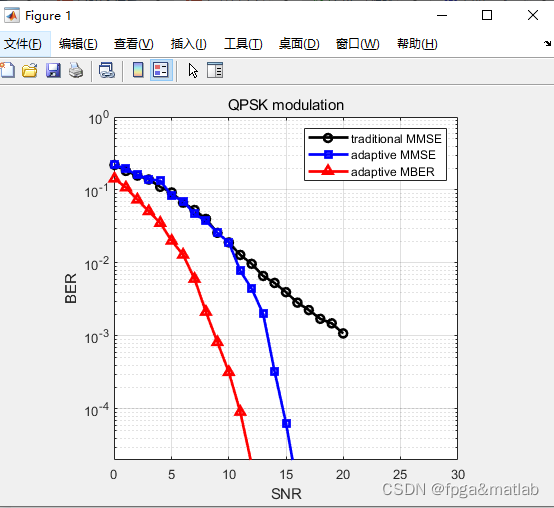Click the Open File folder icon
The height and width of the screenshot is (508, 554).
[x=30, y=70]
